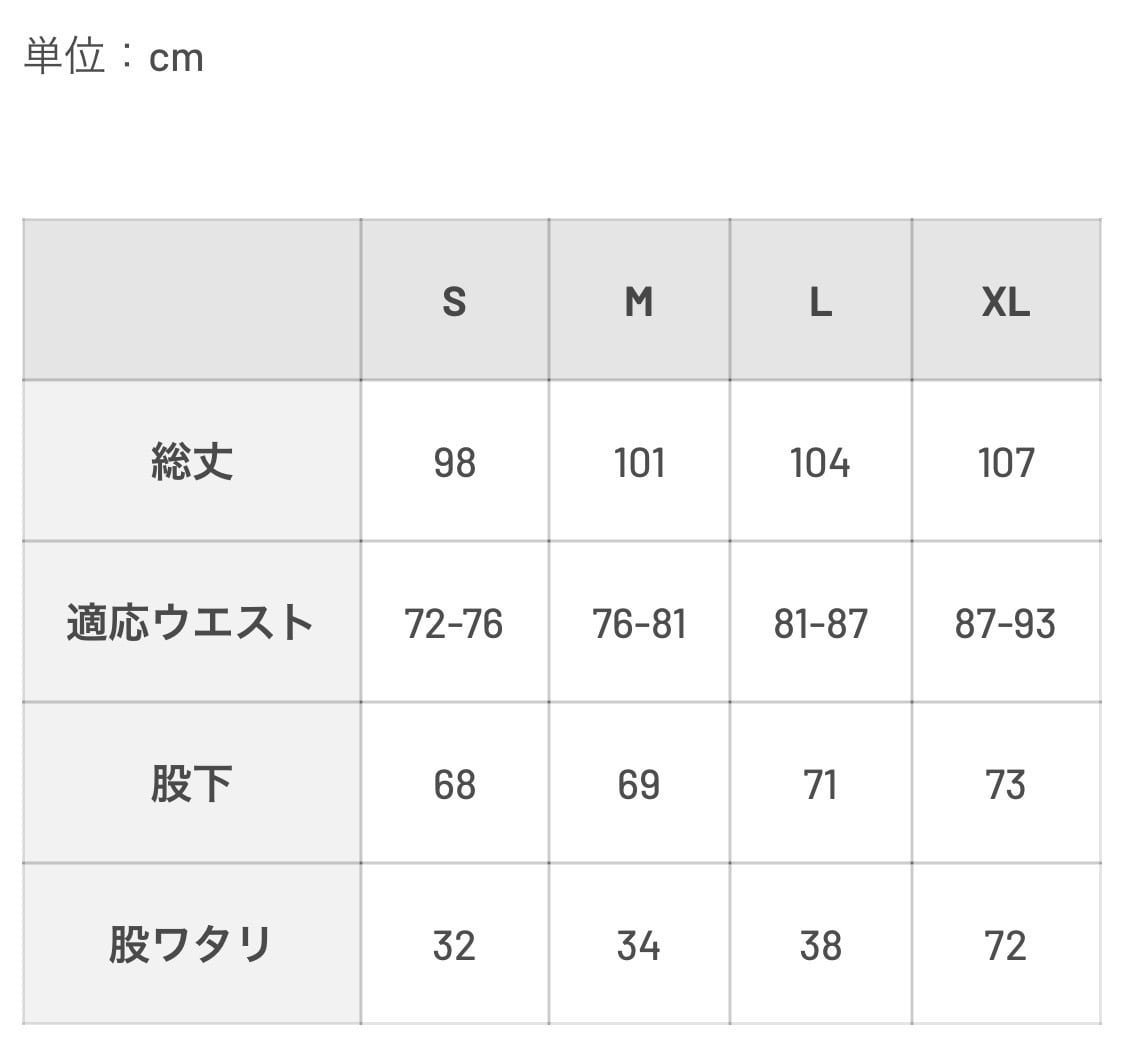The width and height of the screenshot is (1122, 1061).
Task: Click the 98 total length cell
Action: point(454,463)
